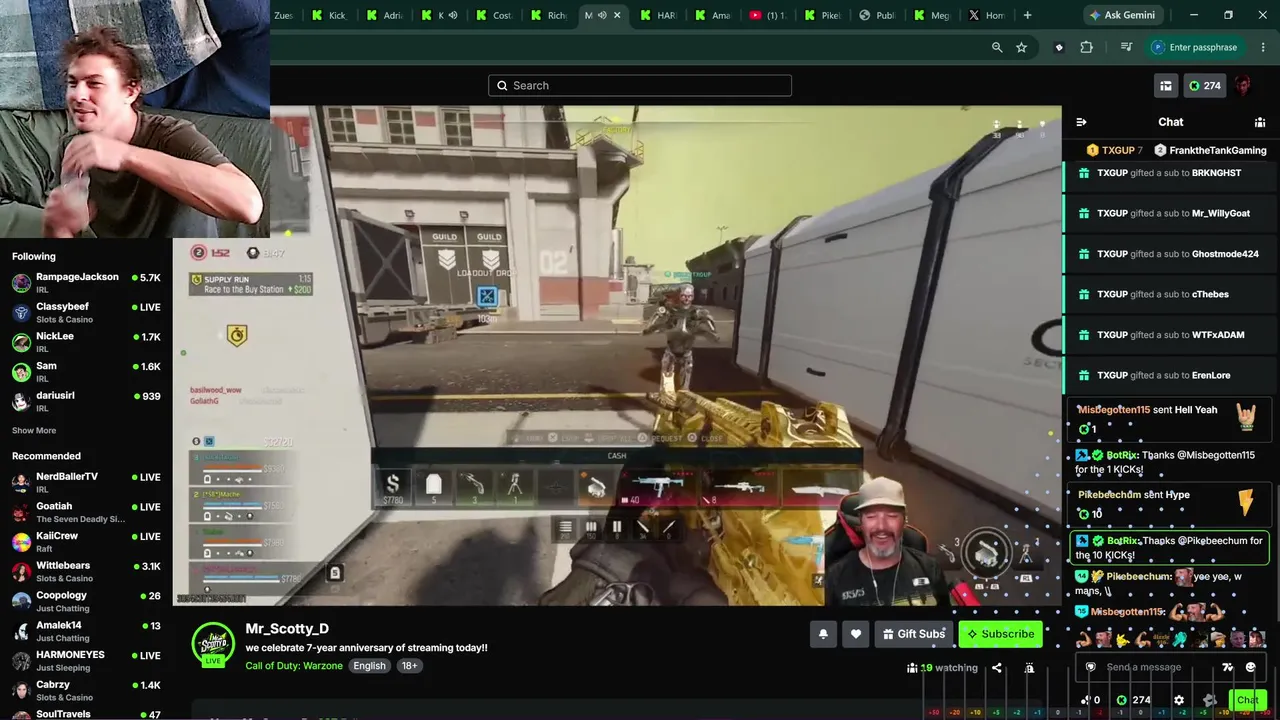Click Wittlebears' avatar in Recommended
1280x720 pixels.
[21, 572]
